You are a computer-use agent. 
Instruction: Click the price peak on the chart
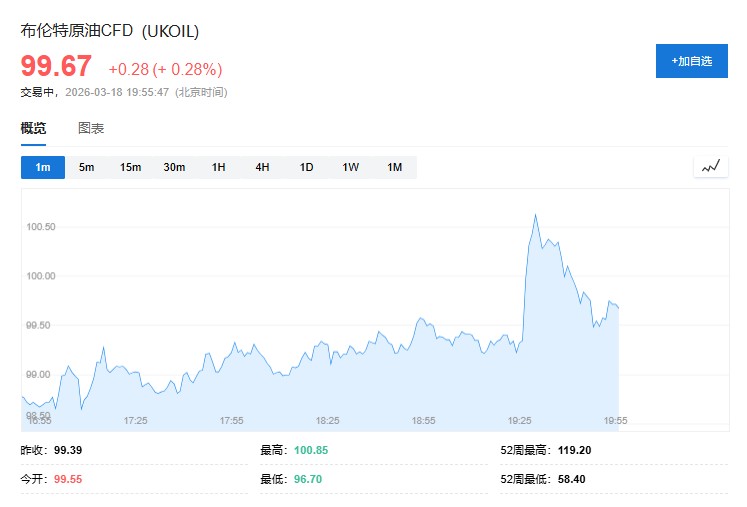536,215
